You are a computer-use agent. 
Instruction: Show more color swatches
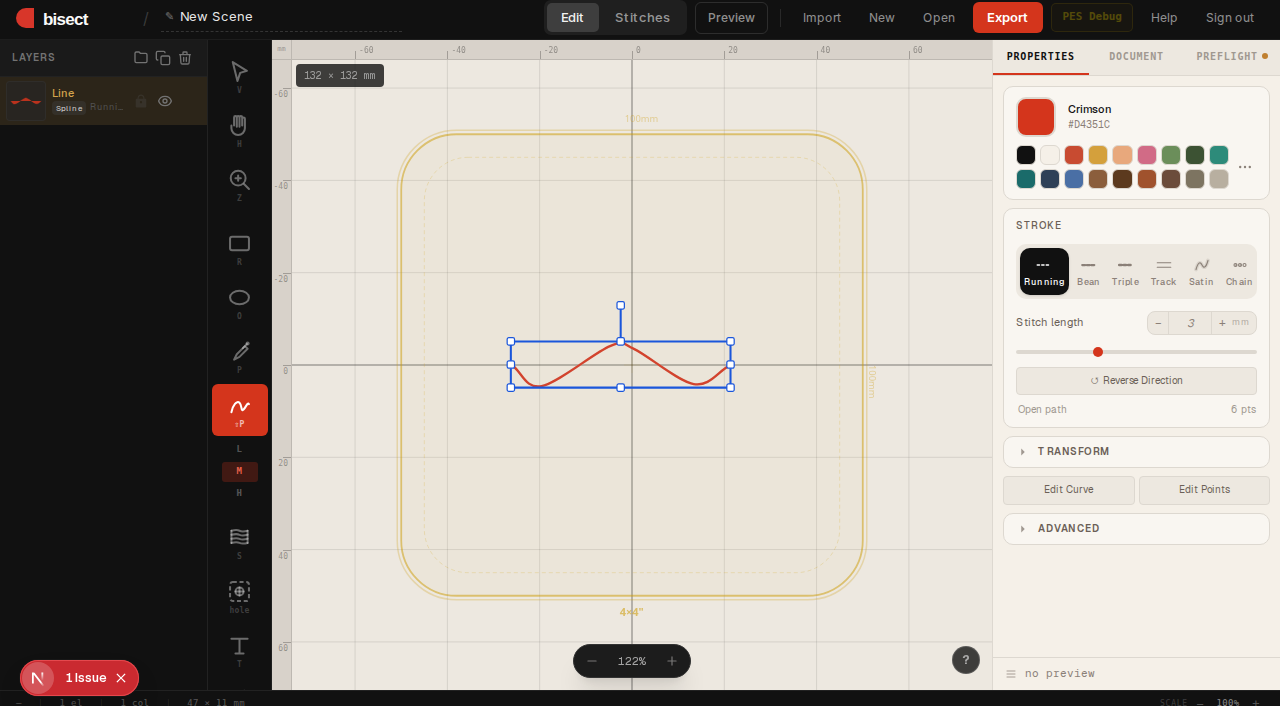coord(1245,167)
